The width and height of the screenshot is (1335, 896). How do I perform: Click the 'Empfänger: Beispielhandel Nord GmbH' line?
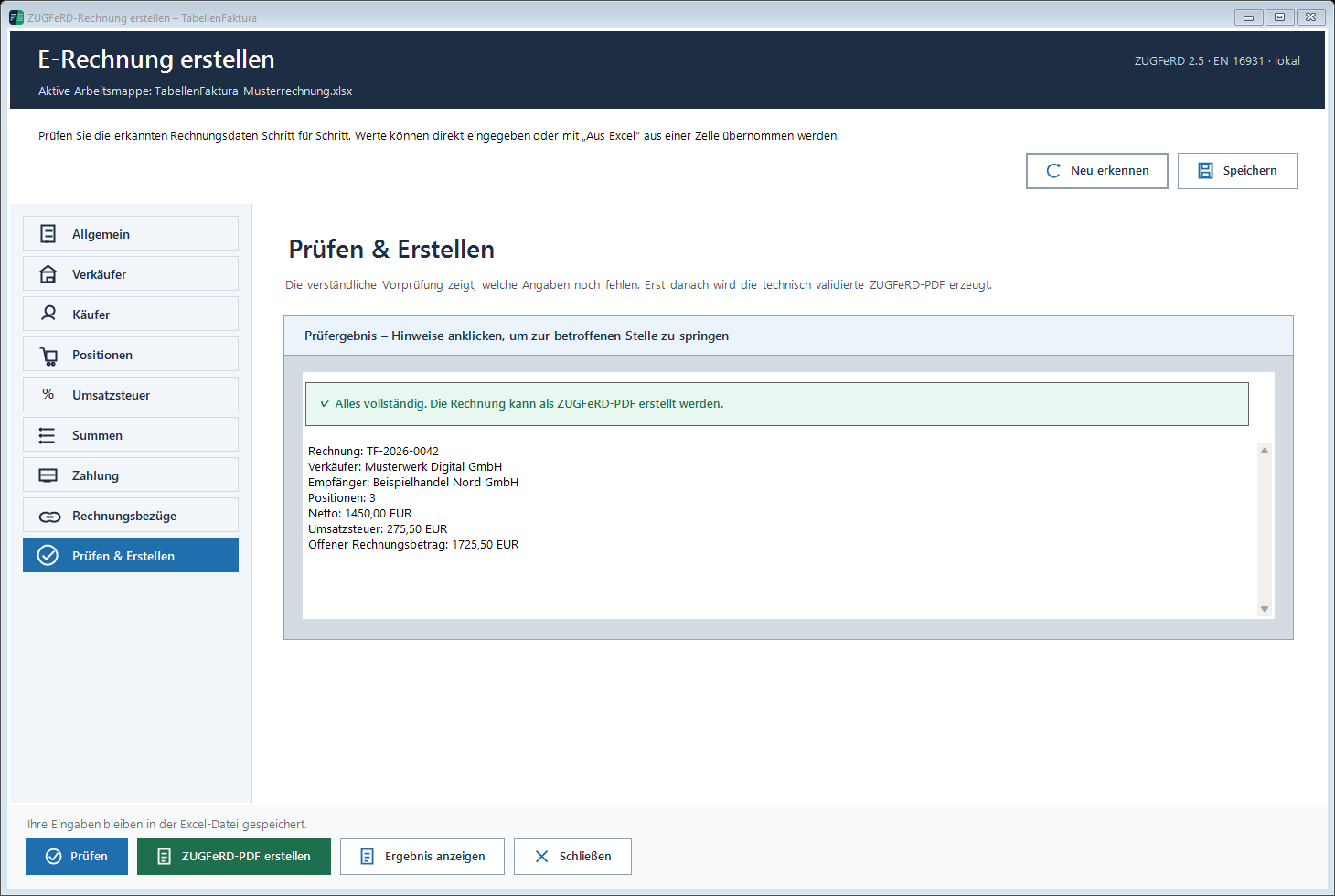coord(413,483)
